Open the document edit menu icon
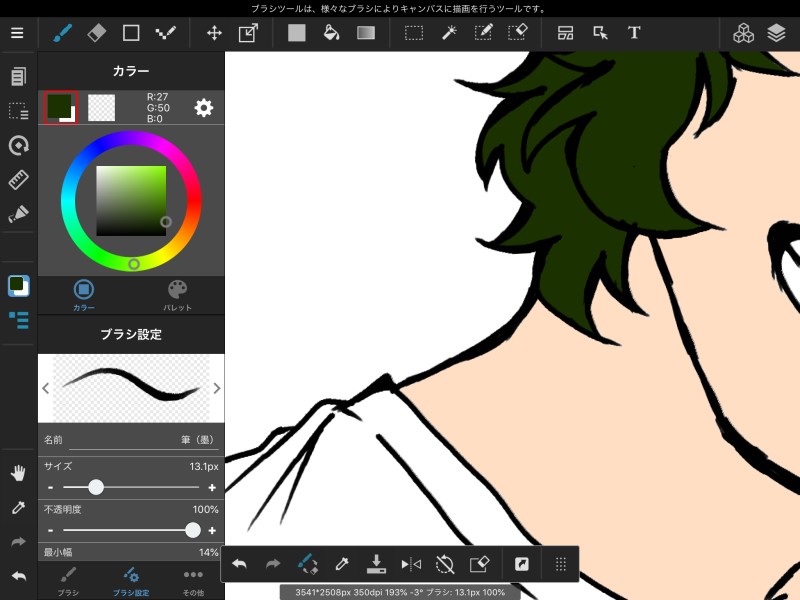The image size is (800, 600). [18, 77]
